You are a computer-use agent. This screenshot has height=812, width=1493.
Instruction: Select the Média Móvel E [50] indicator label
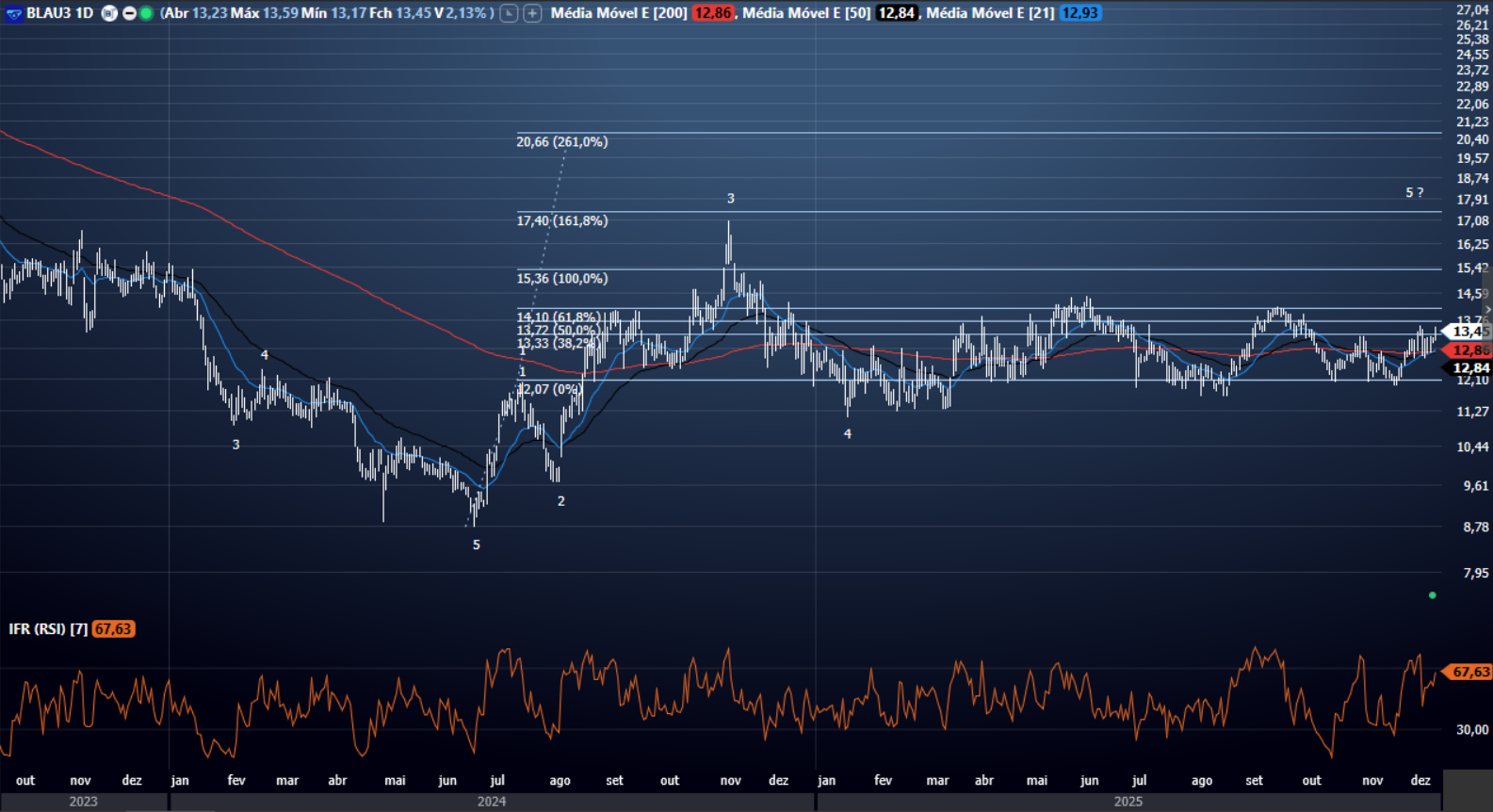805,13
